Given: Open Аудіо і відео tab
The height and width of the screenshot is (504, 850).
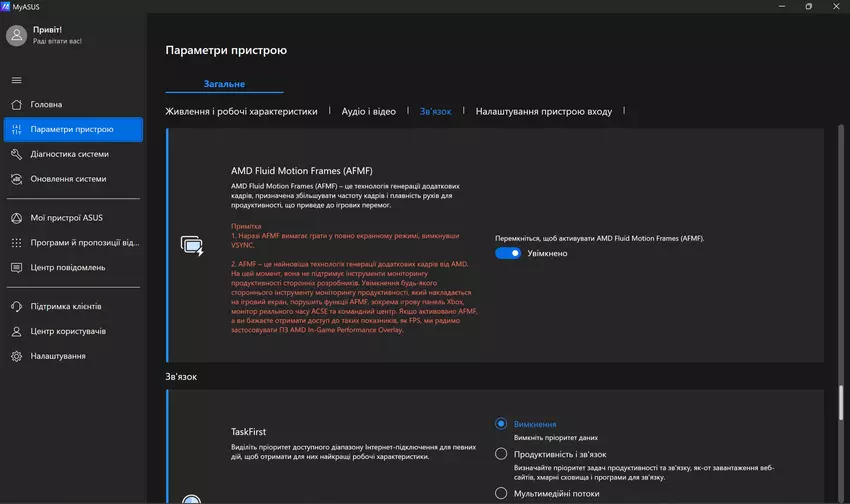Looking at the screenshot, I should (368, 111).
